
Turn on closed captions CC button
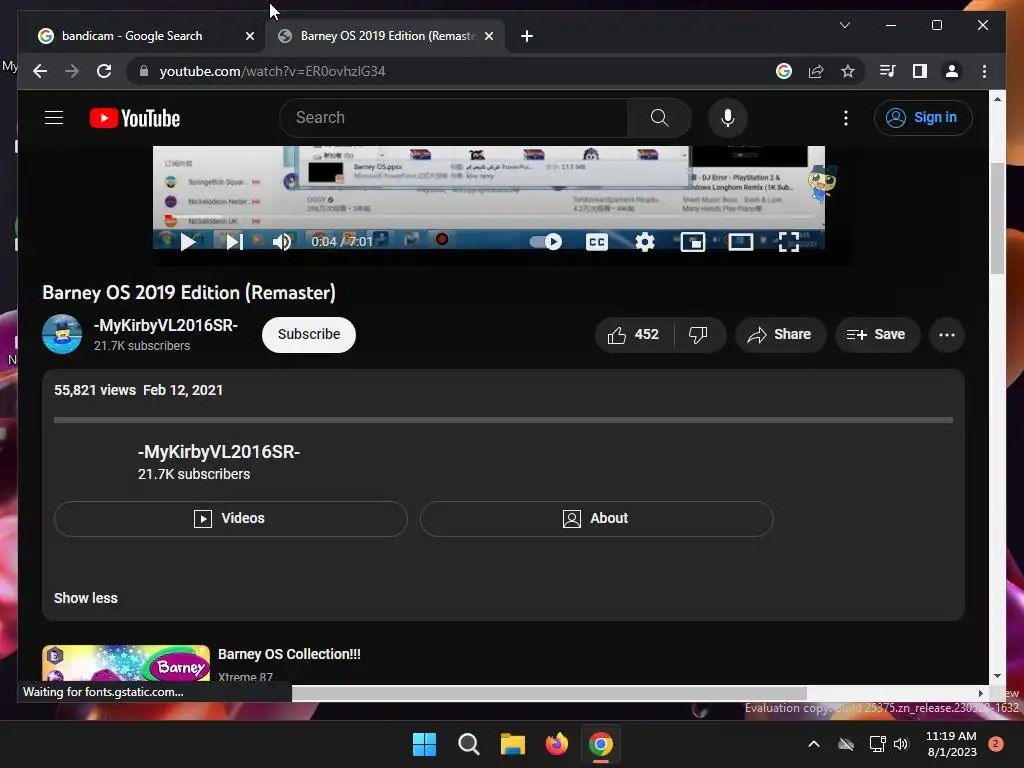(x=596, y=242)
